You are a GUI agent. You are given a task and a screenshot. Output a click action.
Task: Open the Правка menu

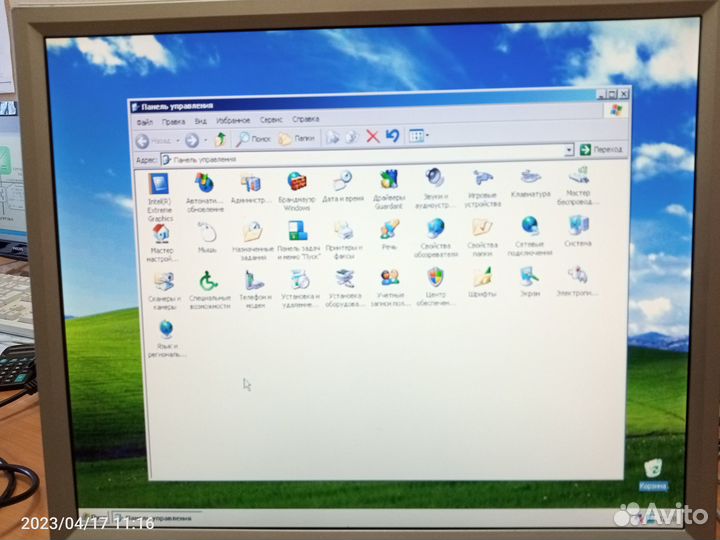[x=174, y=122]
